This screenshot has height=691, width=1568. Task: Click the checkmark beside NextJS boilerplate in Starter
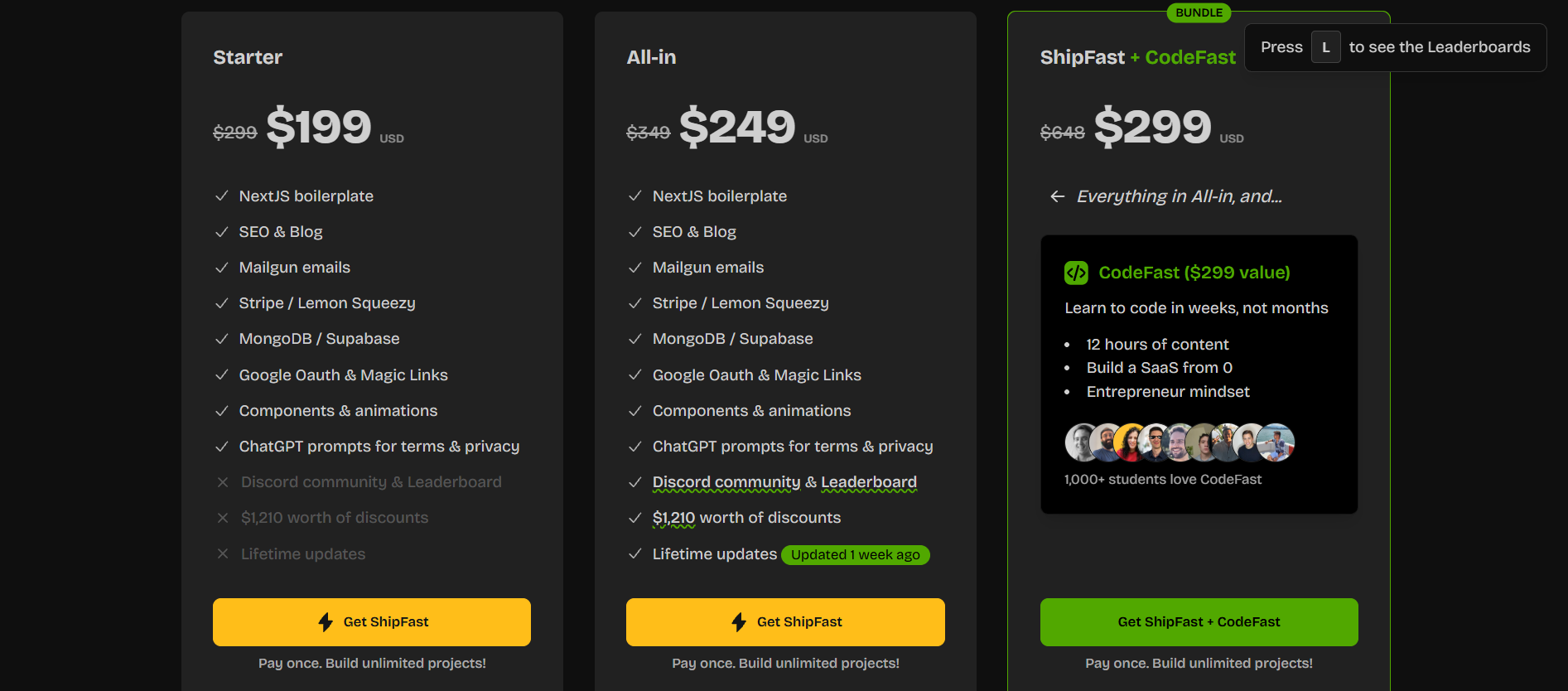point(221,196)
